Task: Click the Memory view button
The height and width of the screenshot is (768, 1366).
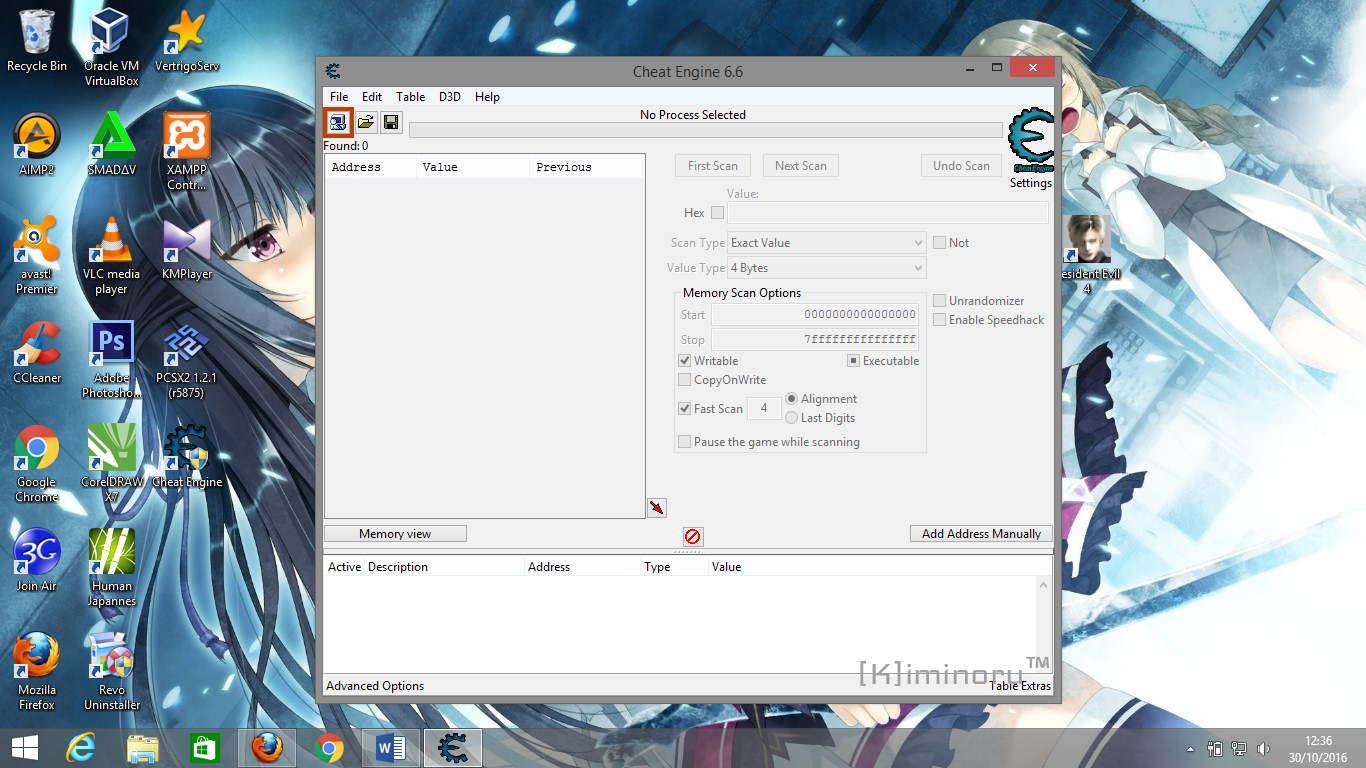Action: [394, 532]
